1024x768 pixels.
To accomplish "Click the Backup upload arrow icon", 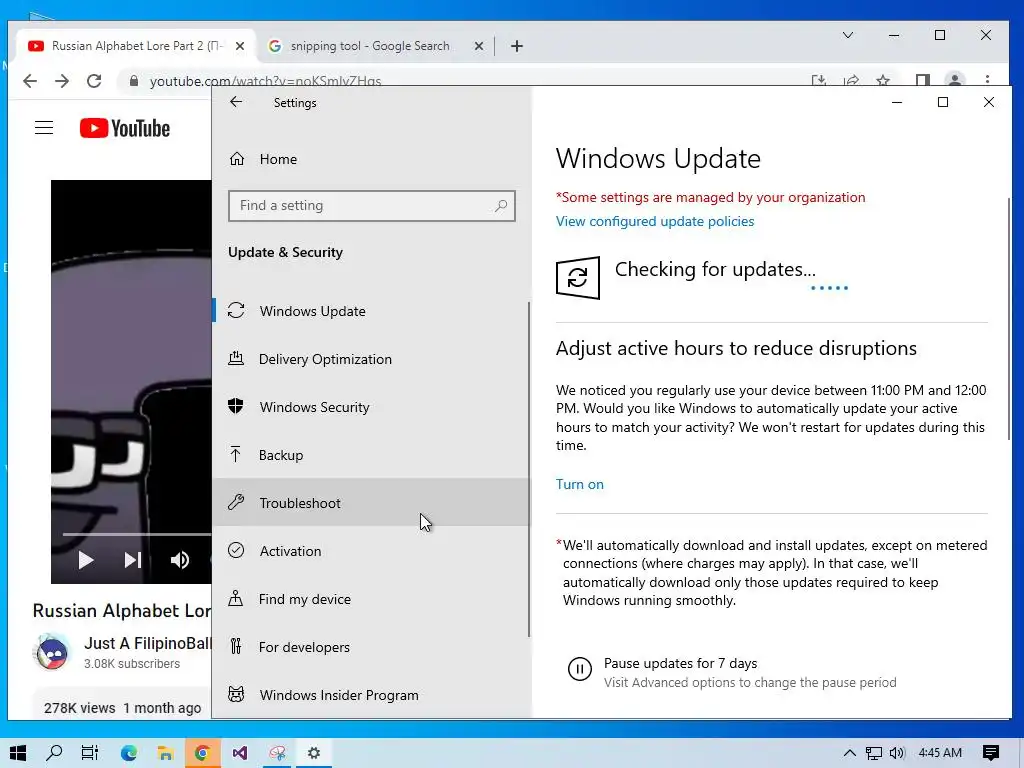I will pos(236,455).
